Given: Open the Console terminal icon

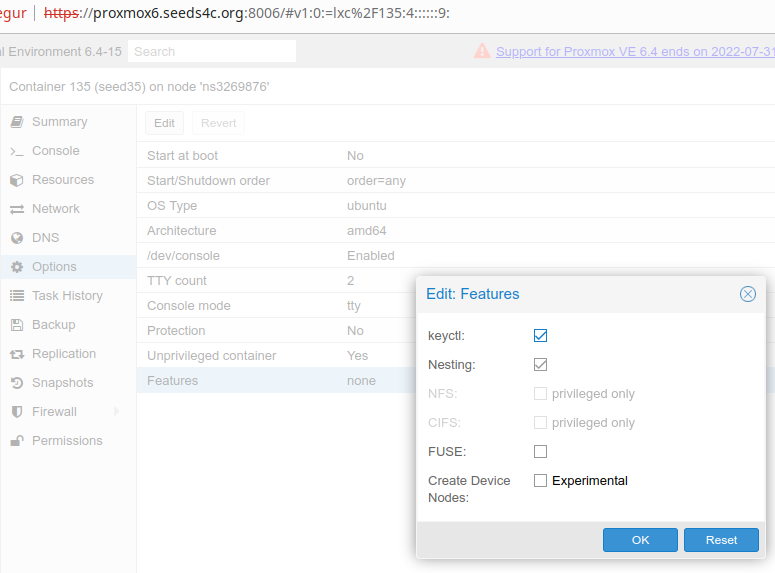Looking at the screenshot, I should click(x=16, y=151).
